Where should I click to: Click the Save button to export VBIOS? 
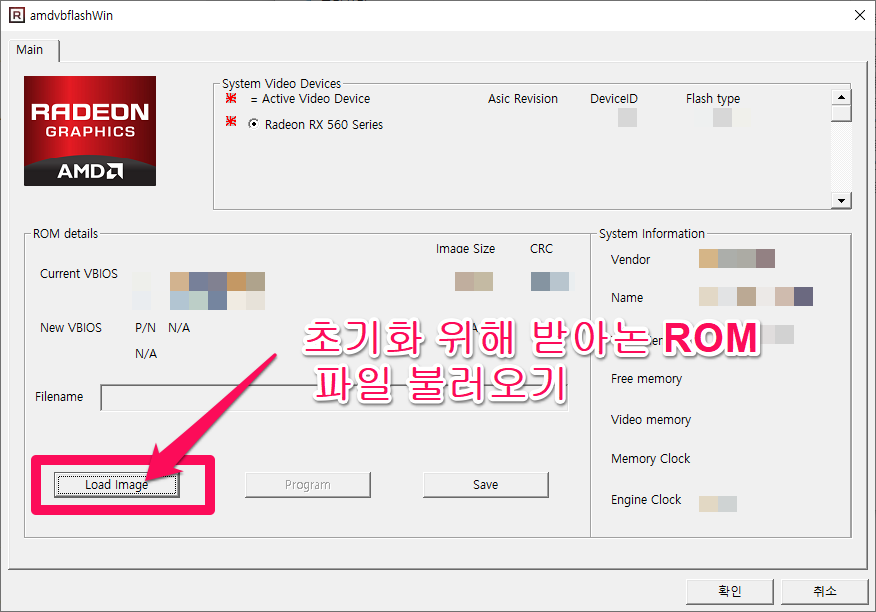(x=485, y=484)
